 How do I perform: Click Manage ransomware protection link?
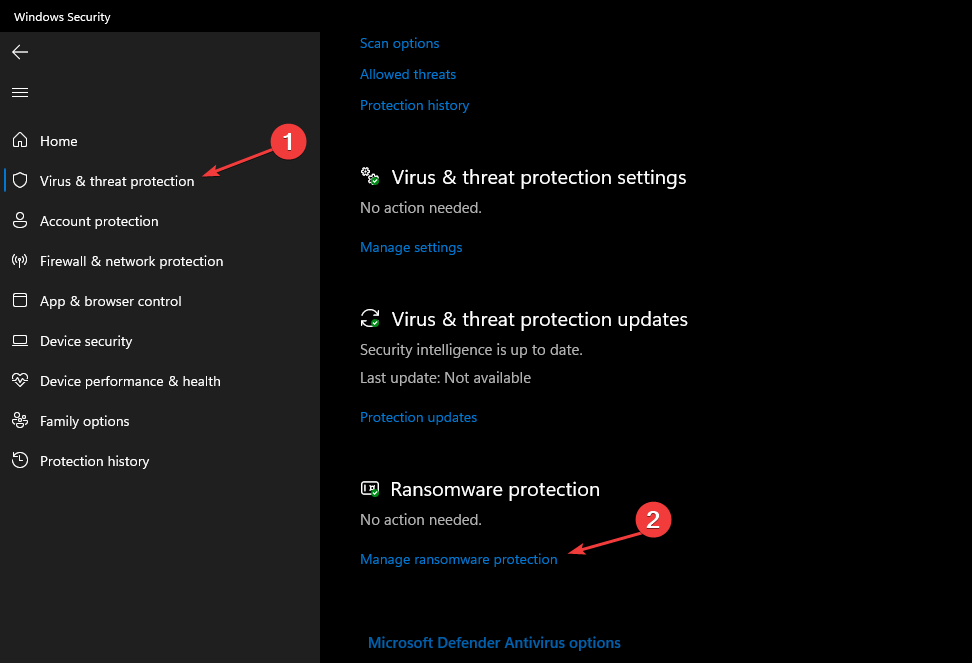point(458,559)
